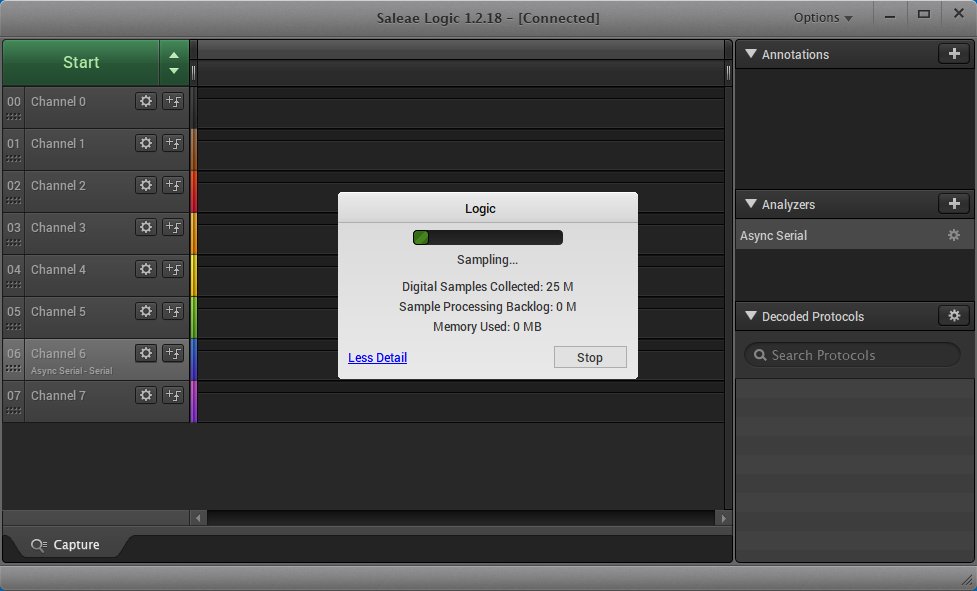Set trigger edge for Channel 6
The image size is (977, 591).
coord(173,353)
